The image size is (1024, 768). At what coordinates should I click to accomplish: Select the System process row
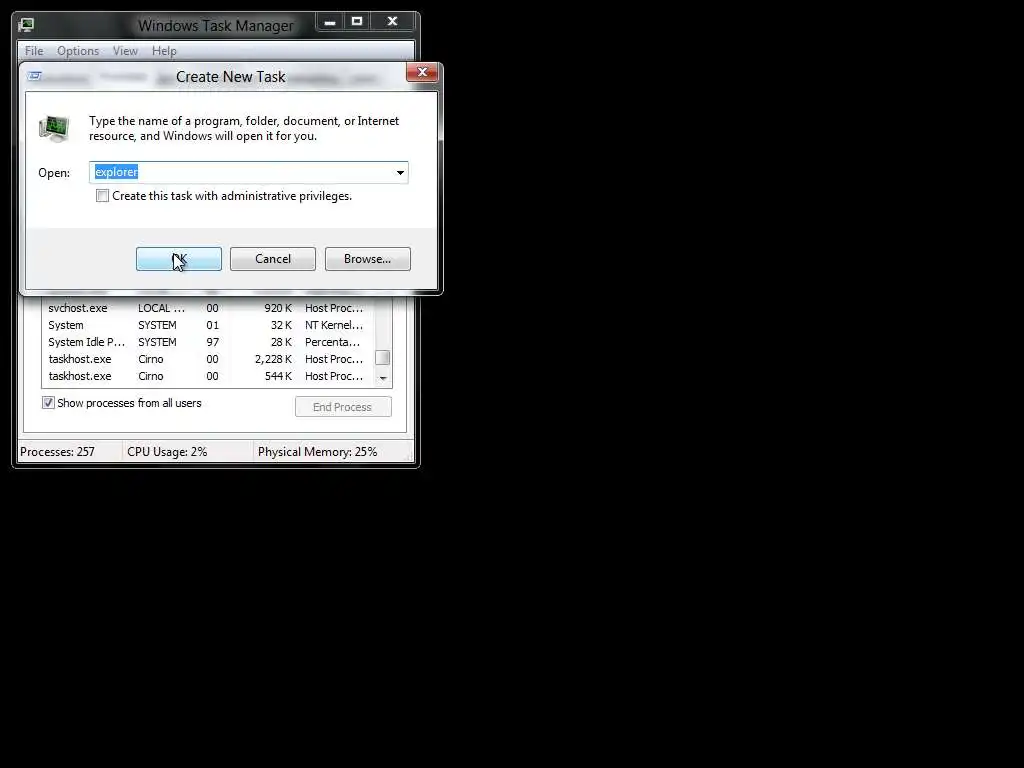(208, 325)
